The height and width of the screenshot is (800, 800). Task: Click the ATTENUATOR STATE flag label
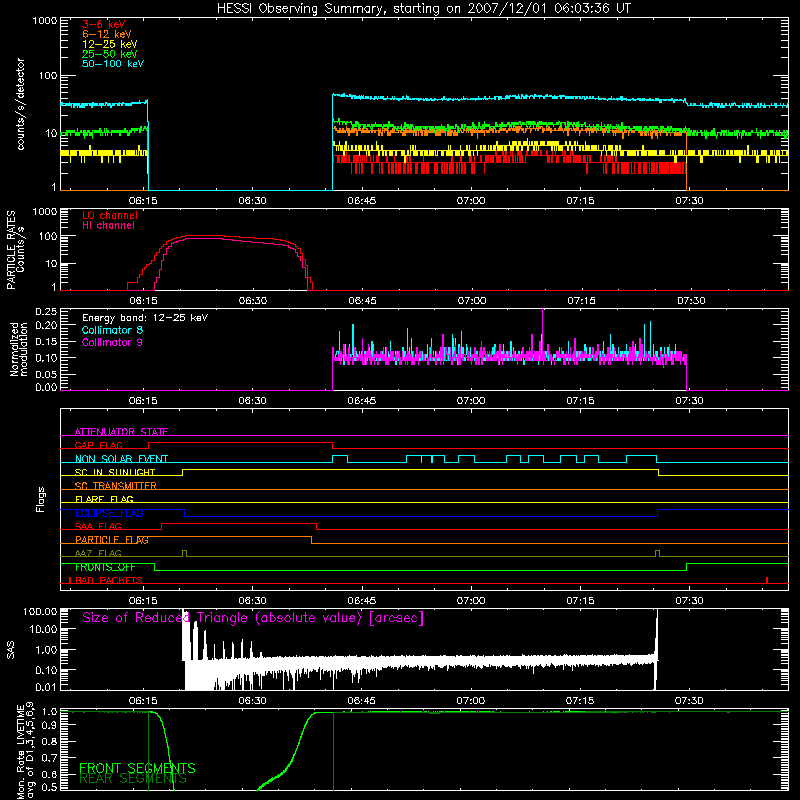121,432
